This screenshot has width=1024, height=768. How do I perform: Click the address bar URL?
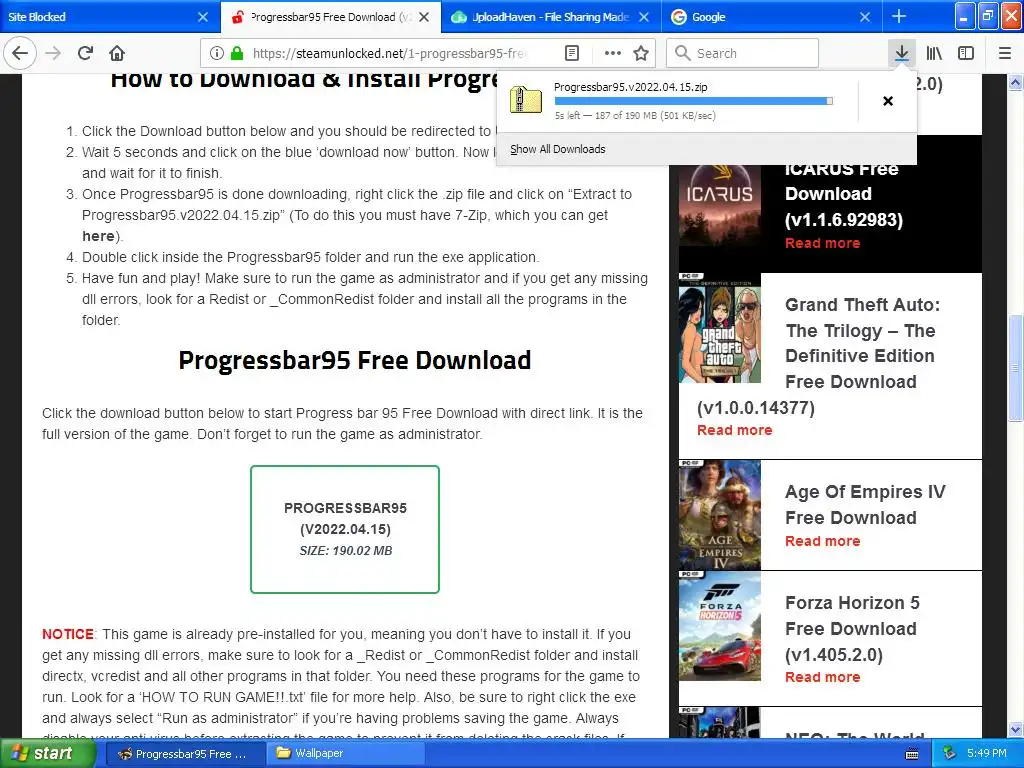(389, 54)
